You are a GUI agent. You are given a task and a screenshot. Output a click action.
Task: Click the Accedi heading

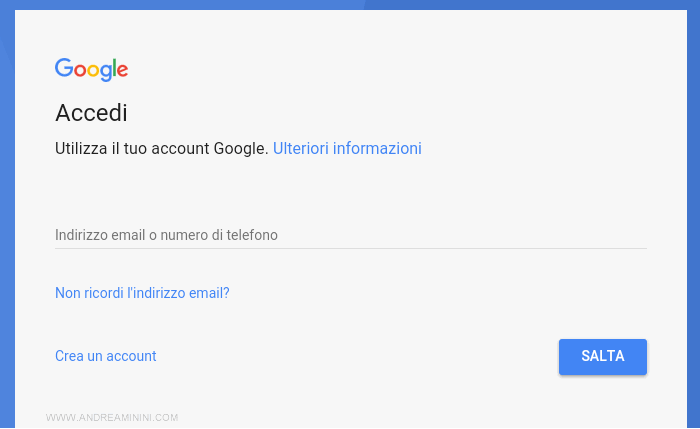click(91, 112)
